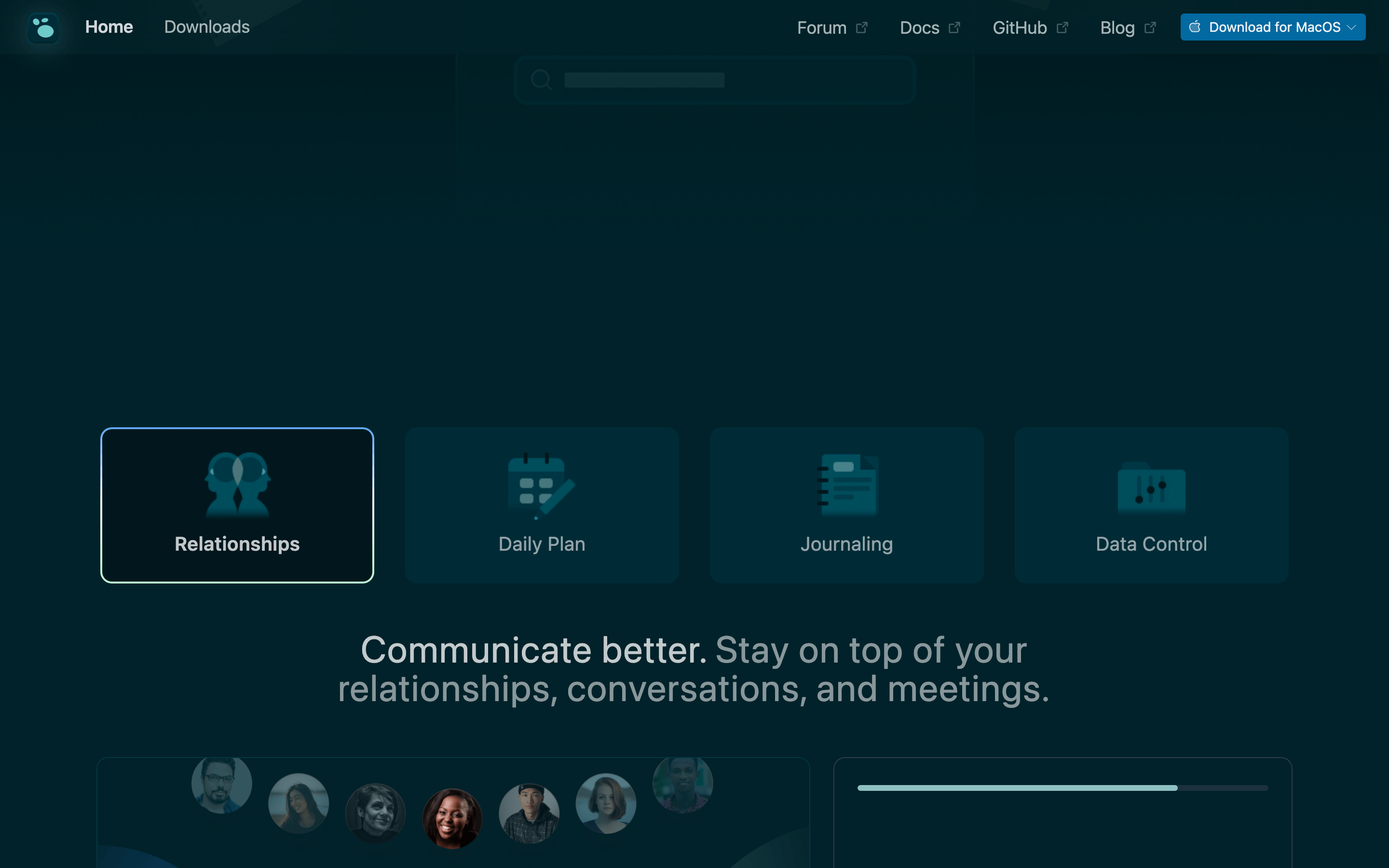
Task: Click the dimmed search field
Action: pyautogui.click(x=715, y=80)
